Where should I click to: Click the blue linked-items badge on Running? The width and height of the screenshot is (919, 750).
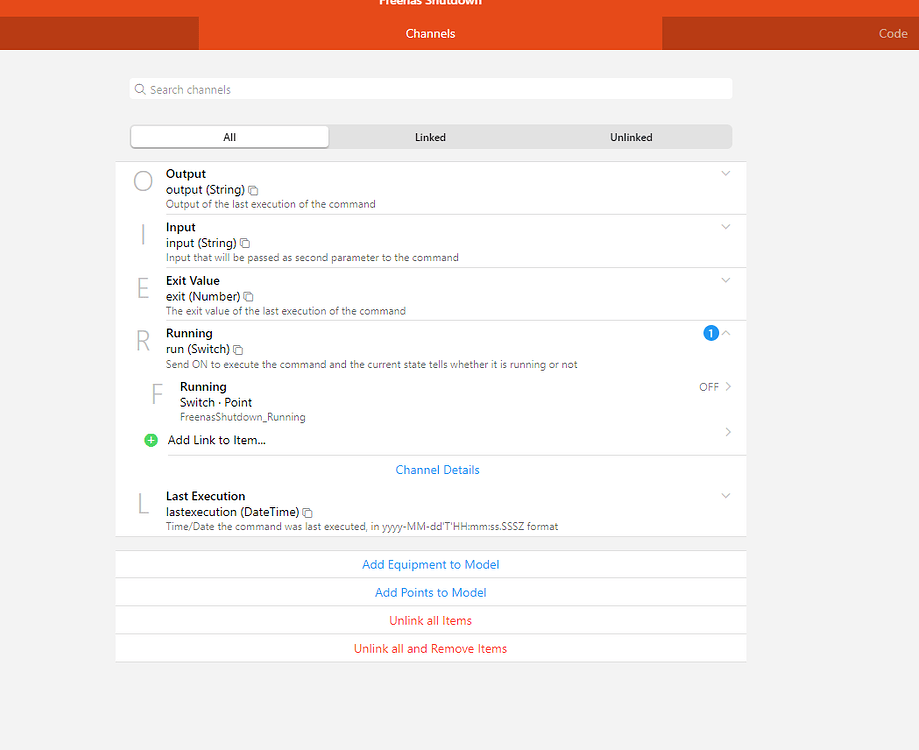click(711, 332)
